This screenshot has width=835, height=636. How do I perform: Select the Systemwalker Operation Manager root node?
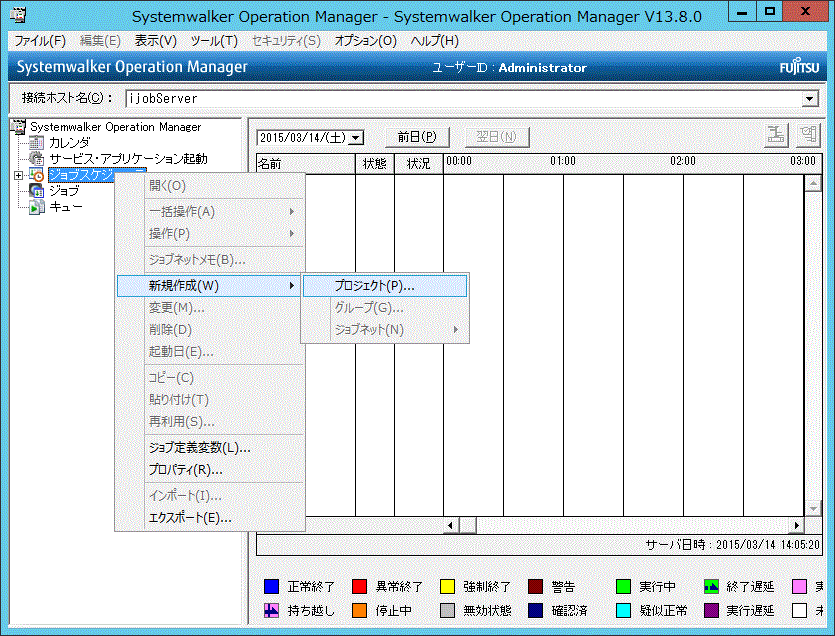point(116,127)
